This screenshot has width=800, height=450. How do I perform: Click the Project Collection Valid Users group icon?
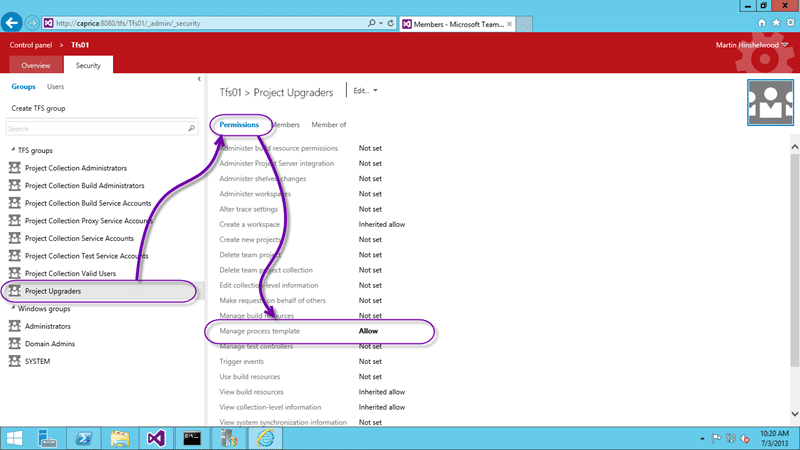14,273
